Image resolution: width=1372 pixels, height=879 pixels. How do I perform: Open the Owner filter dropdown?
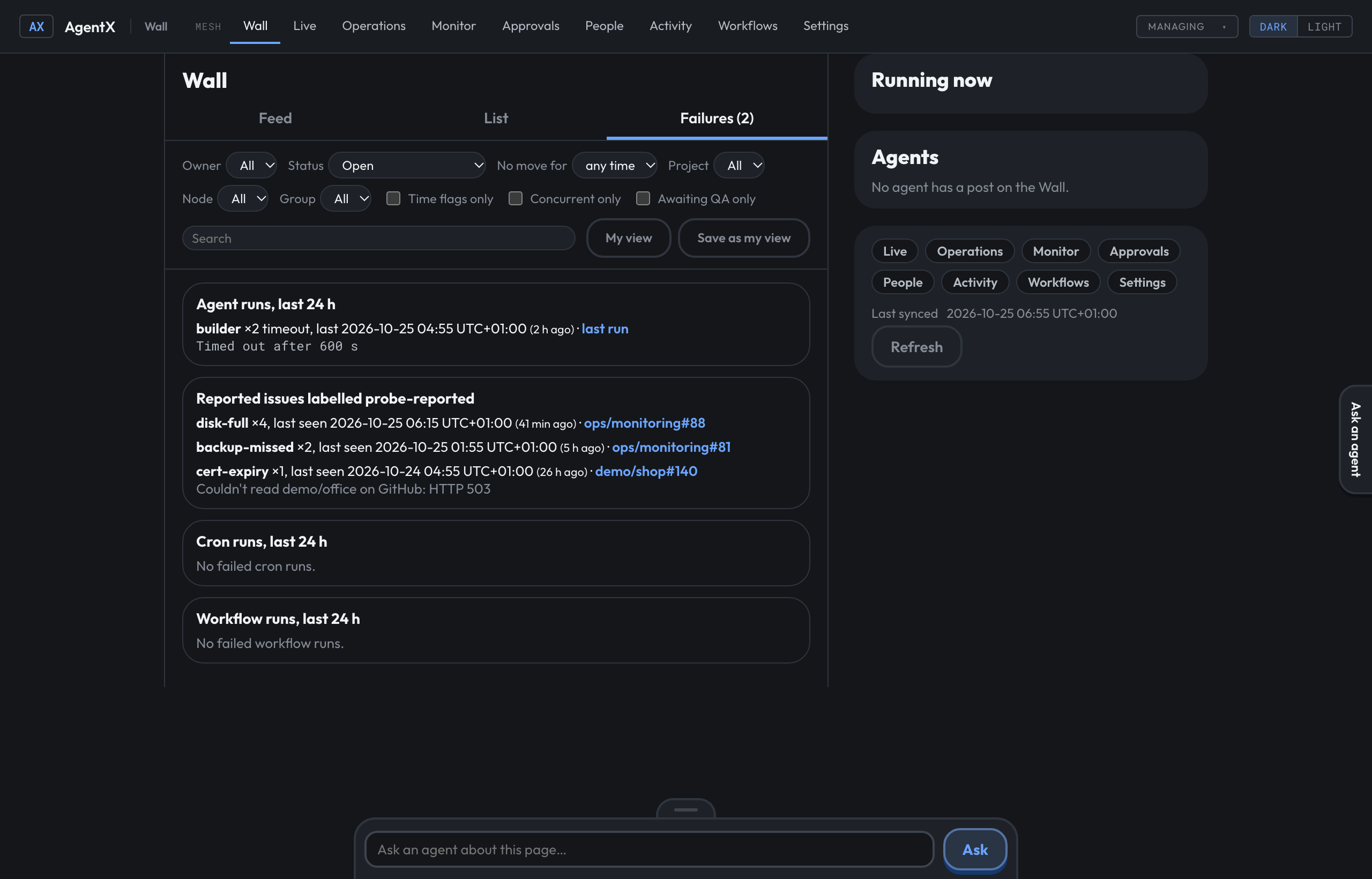[x=252, y=166]
